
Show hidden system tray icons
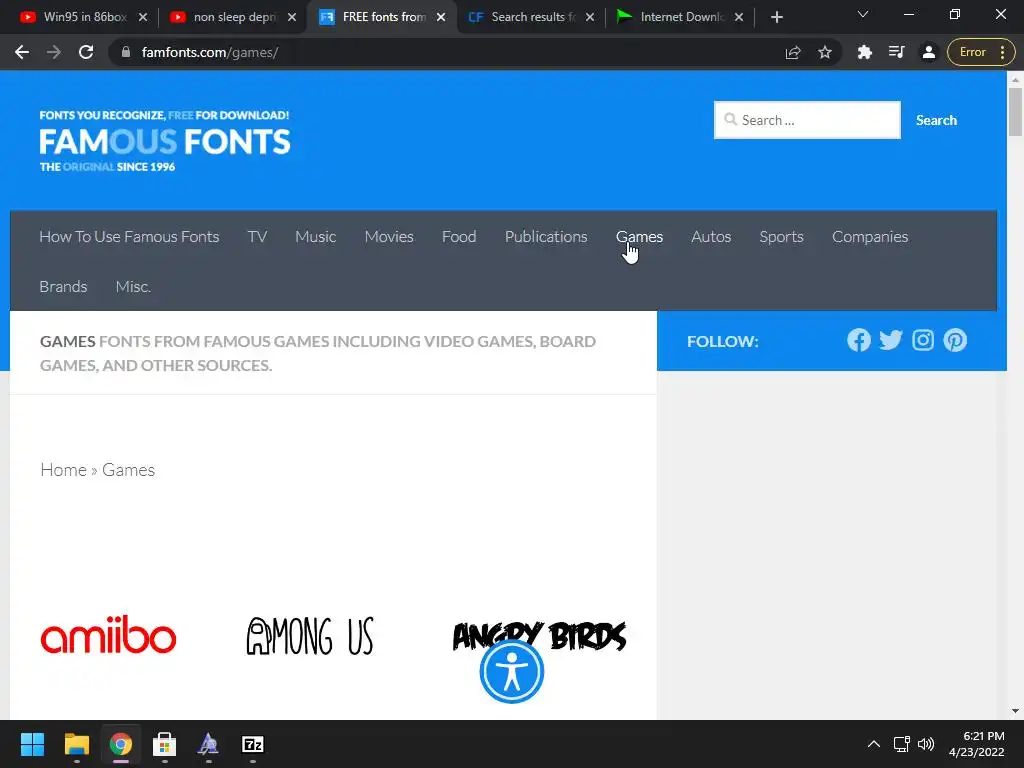coord(874,744)
